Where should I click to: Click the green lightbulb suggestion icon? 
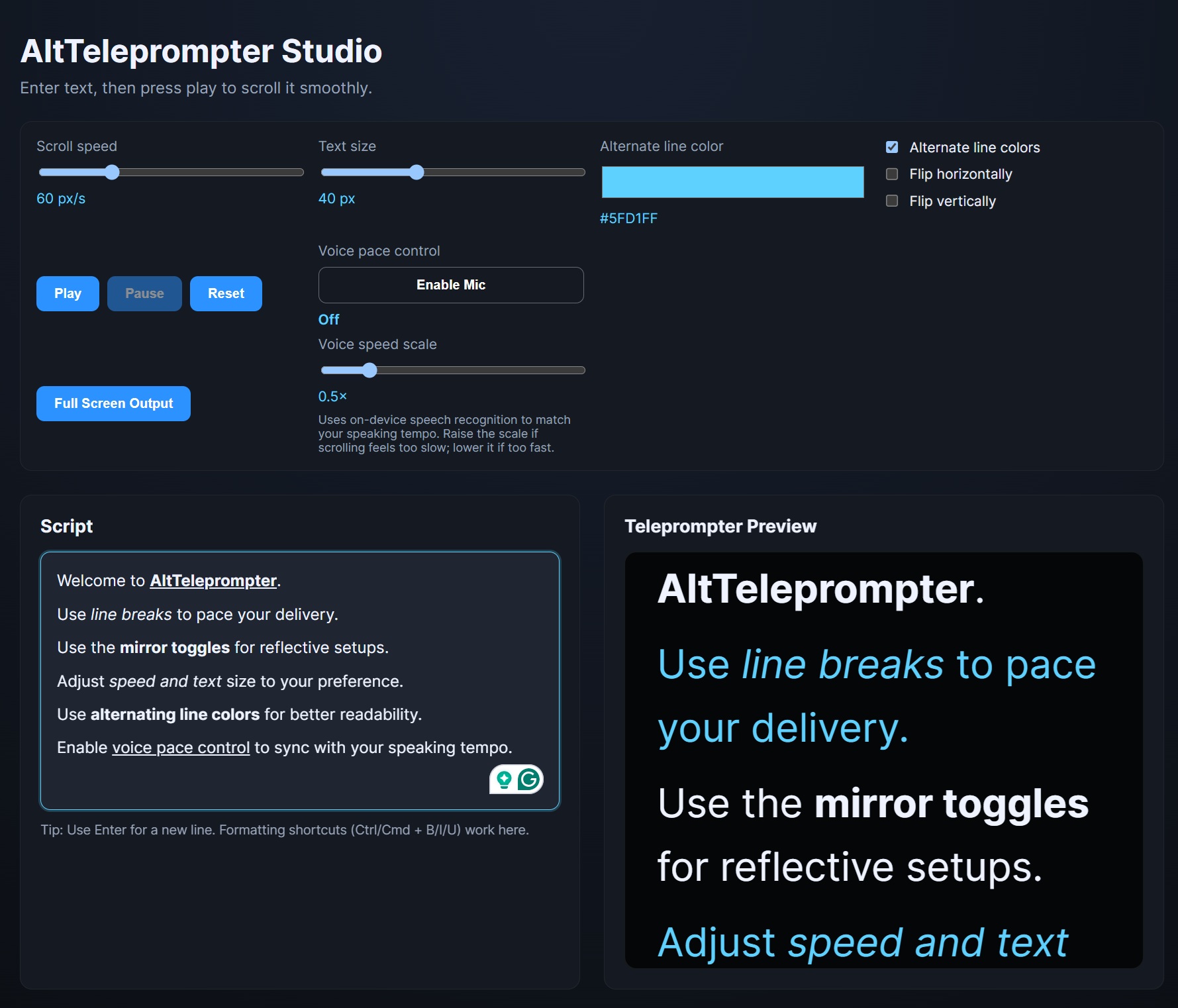tap(504, 780)
